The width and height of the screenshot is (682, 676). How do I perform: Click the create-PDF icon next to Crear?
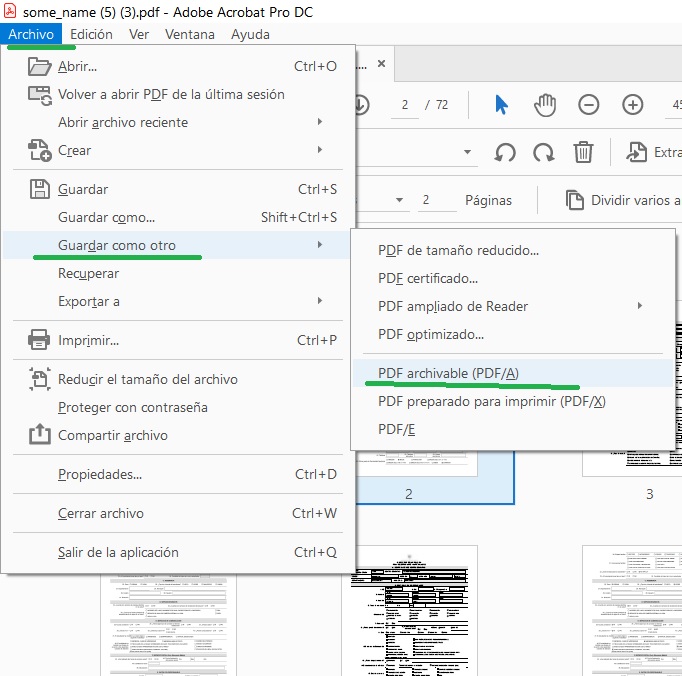(40, 150)
